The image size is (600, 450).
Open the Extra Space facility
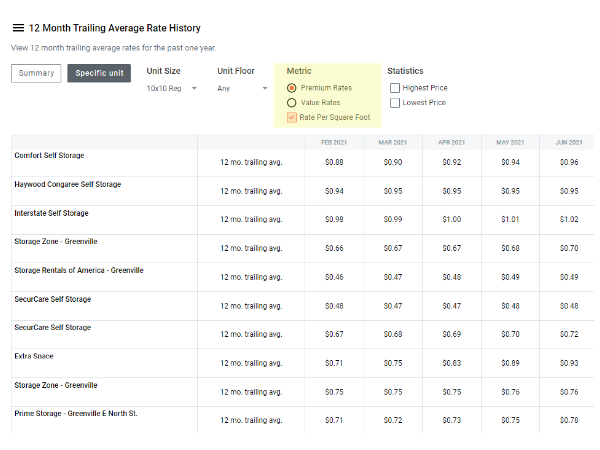pos(34,356)
